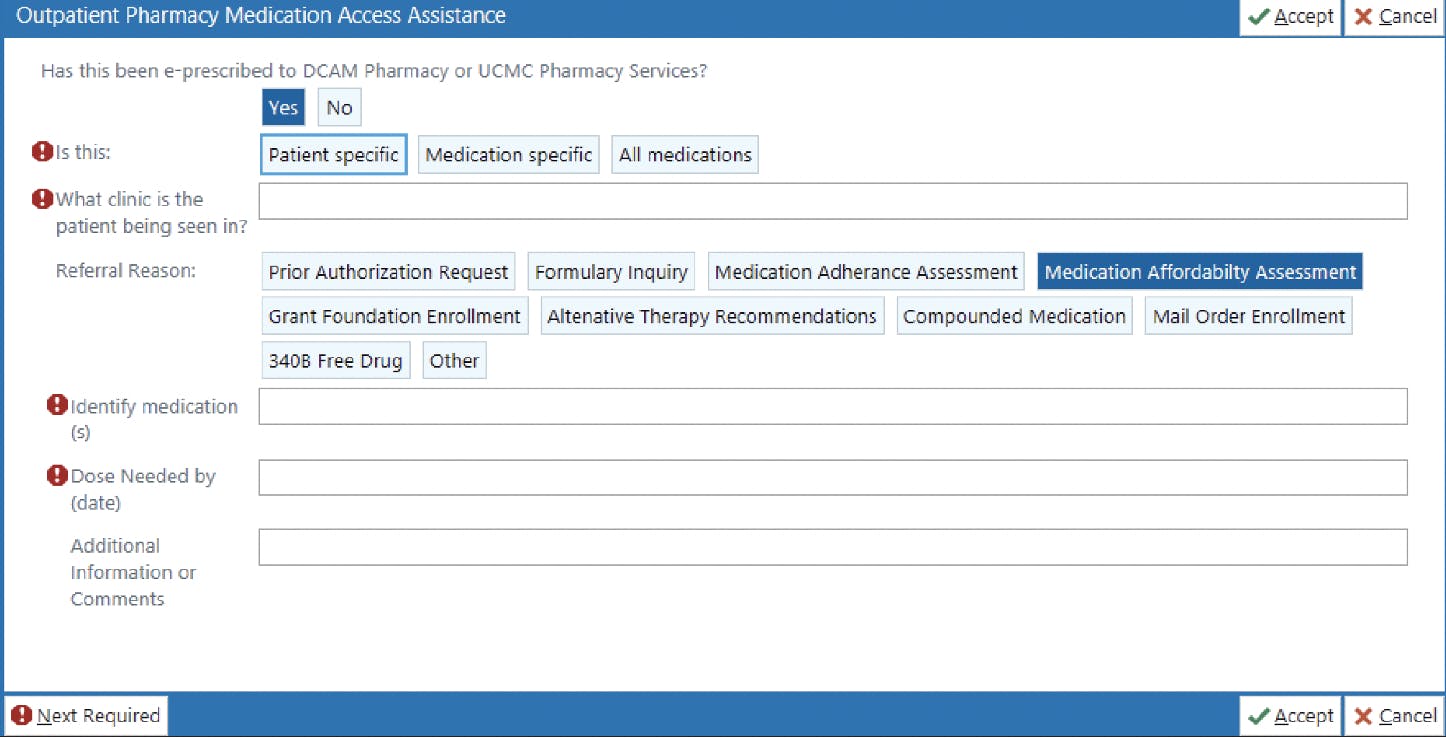Click the exclamation icon beside 'What clinic' label

(x=42, y=198)
